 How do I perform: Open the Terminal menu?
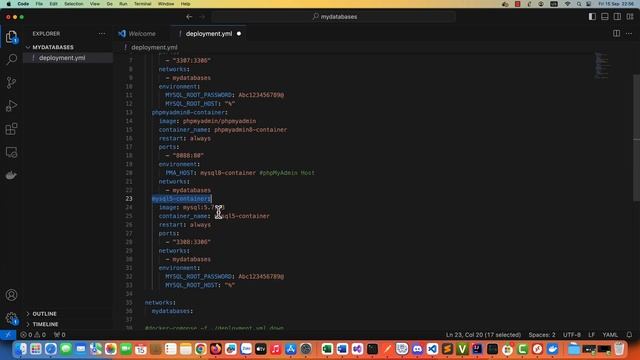[x=142, y=4]
